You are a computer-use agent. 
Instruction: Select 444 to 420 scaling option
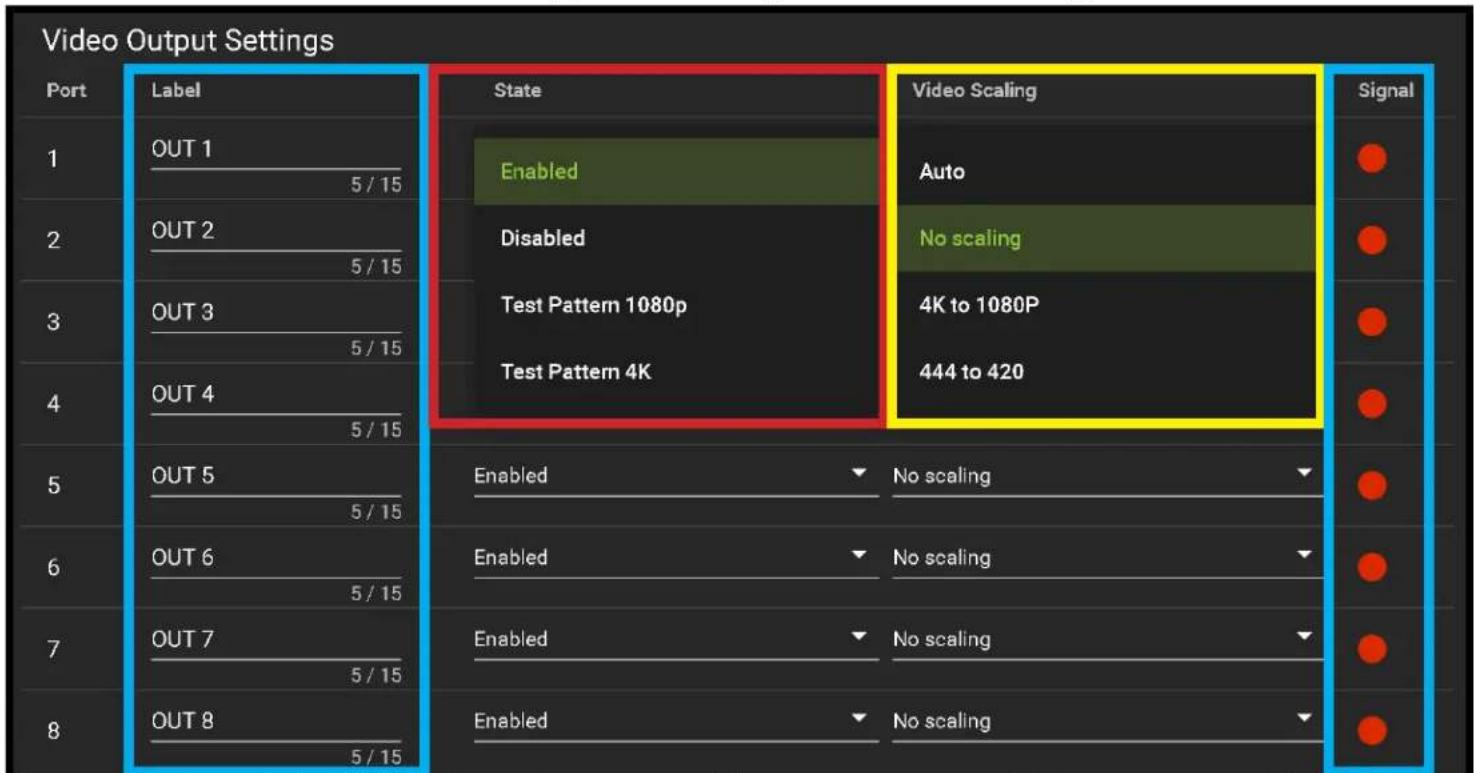tap(1106, 371)
